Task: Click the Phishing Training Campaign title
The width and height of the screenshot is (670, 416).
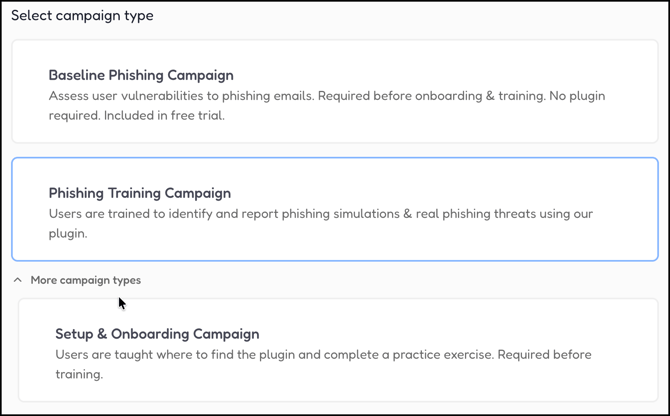Action: coord(139,193)
